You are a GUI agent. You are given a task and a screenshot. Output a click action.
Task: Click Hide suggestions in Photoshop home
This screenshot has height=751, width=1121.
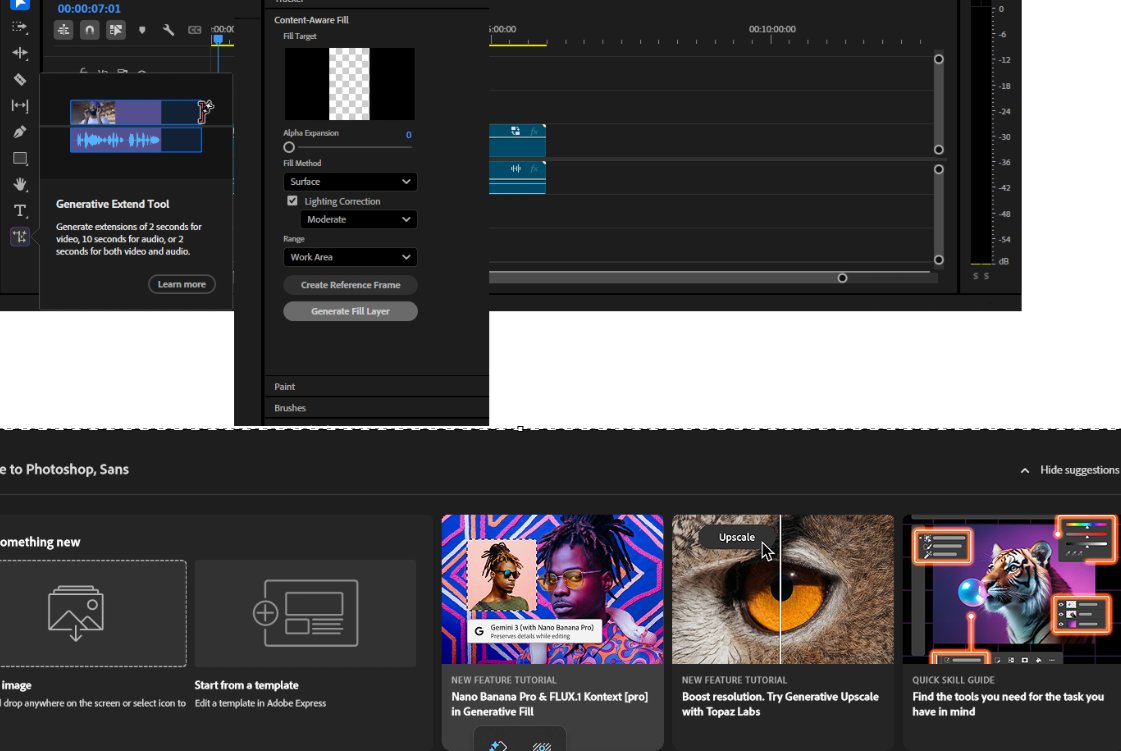click(x=1079, y=470)
